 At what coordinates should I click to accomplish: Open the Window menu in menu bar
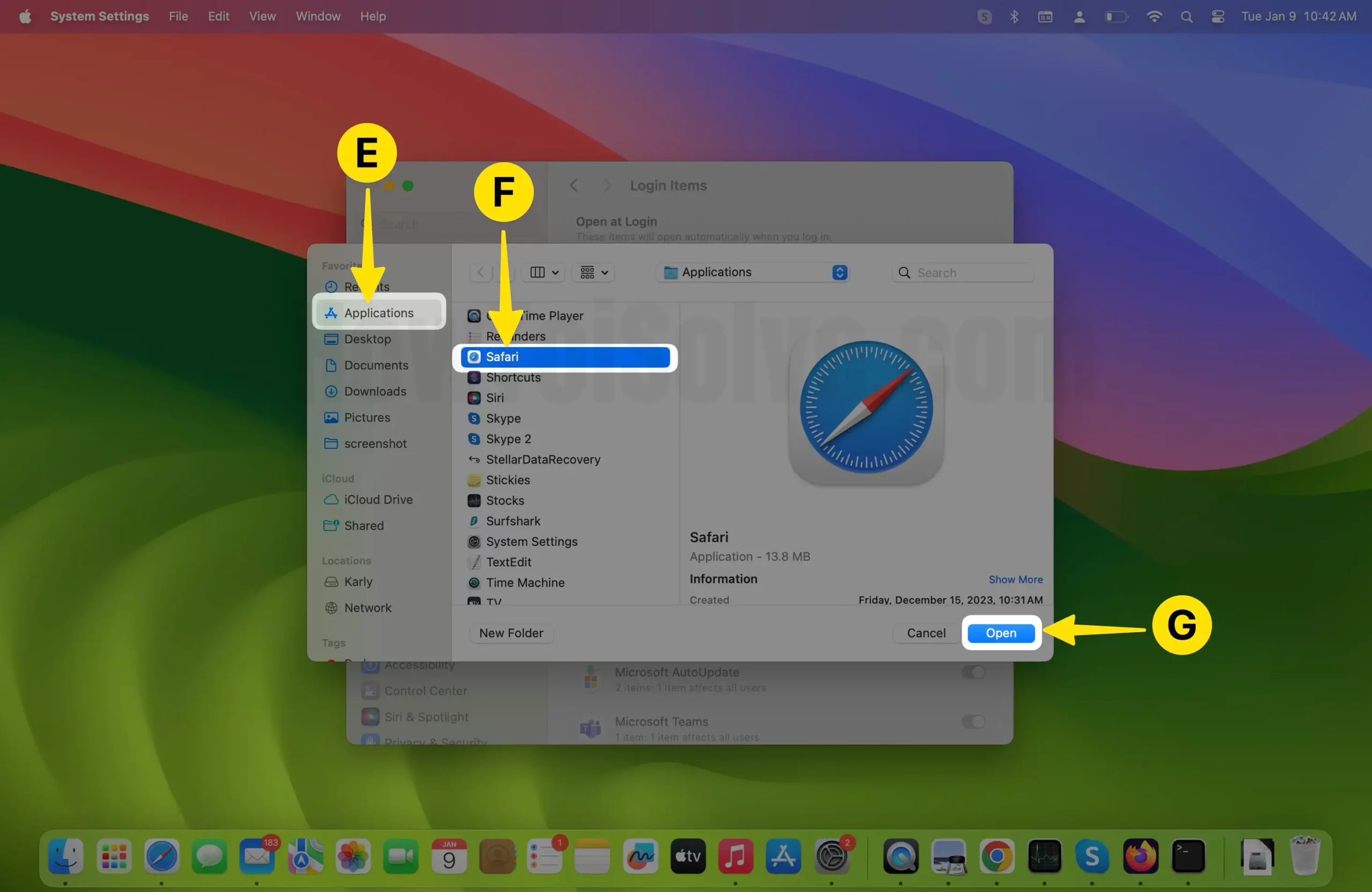click(x=318, y=17)
